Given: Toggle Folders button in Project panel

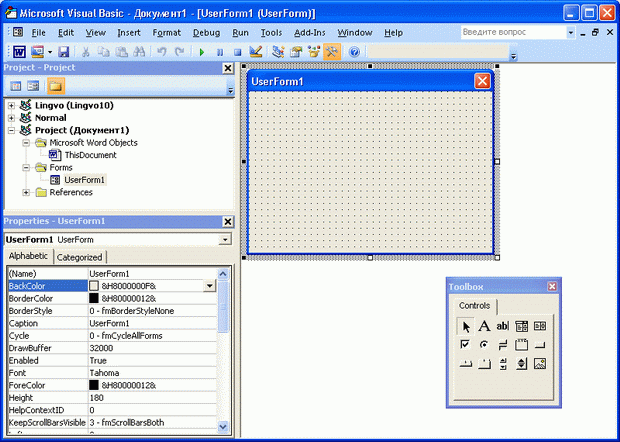Looking at the screenshot, I should (56, 86).
